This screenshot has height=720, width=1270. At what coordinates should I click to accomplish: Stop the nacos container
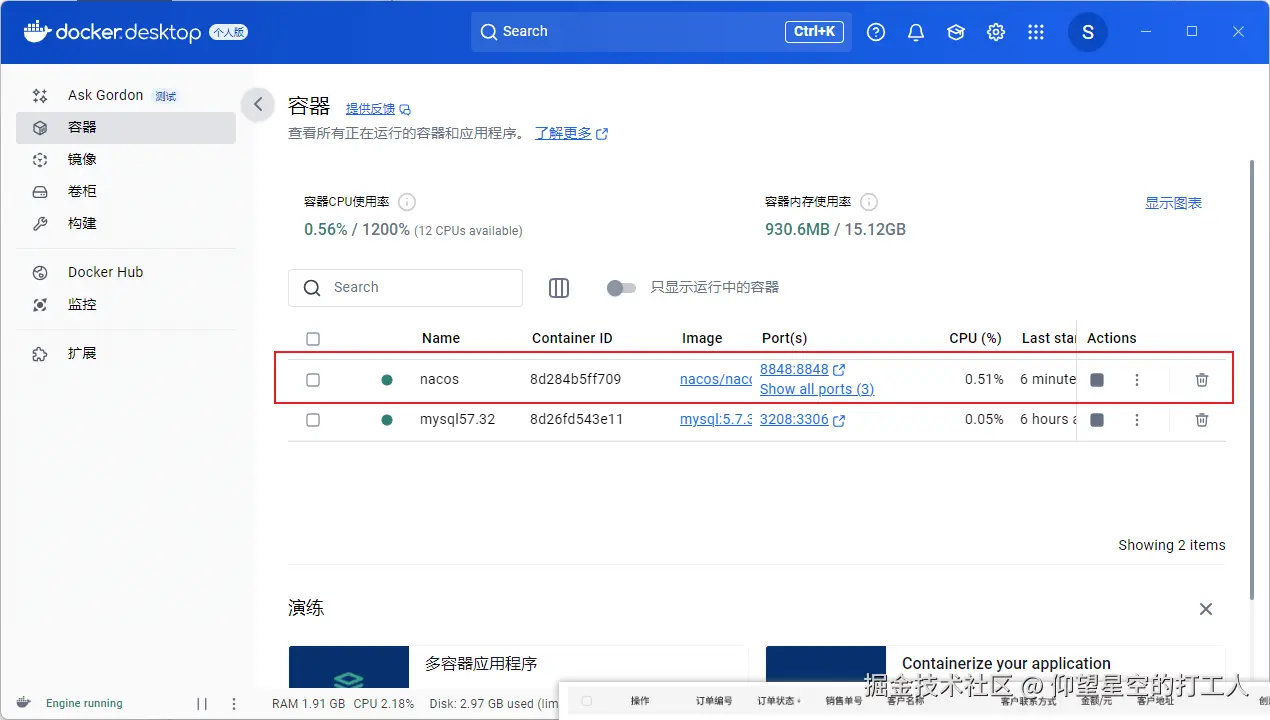(x=1097, y=380)
